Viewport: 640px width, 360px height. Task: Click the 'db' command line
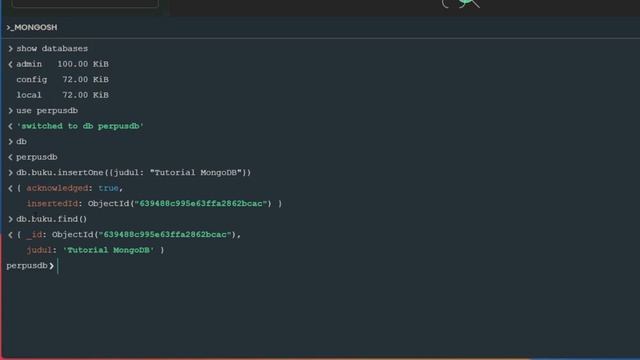click(21, 142)
